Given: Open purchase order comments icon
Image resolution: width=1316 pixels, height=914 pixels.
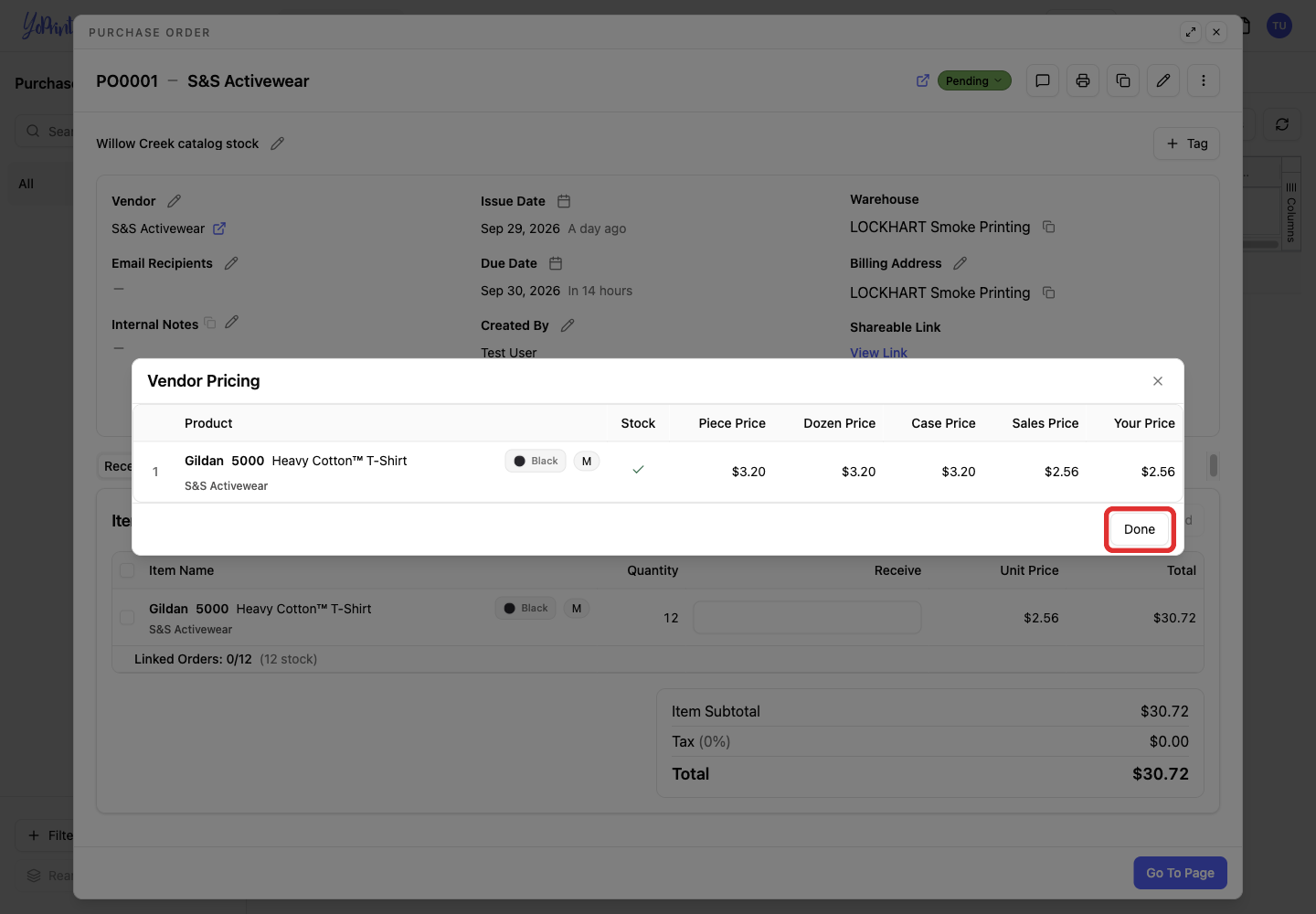Looking at the screenshot, I should click(1043, 80).
